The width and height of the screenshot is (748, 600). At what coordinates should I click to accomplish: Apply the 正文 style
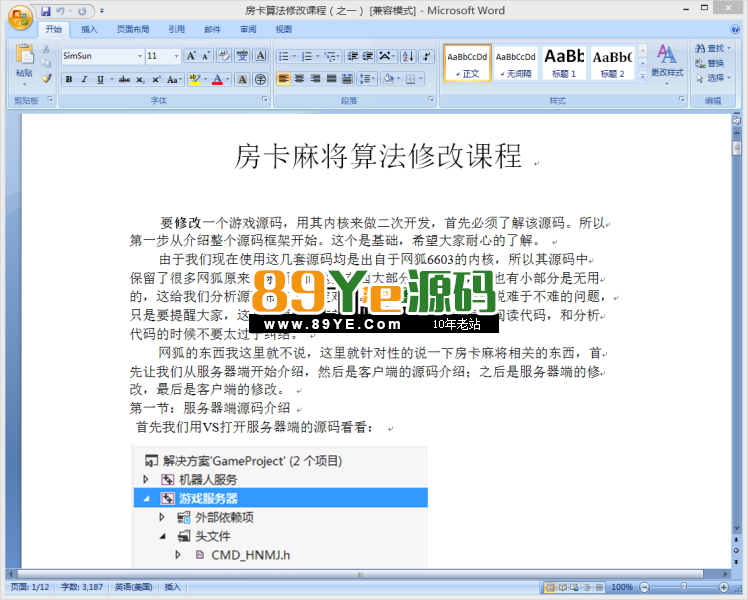pyautogui.click(x=467, y=63)
